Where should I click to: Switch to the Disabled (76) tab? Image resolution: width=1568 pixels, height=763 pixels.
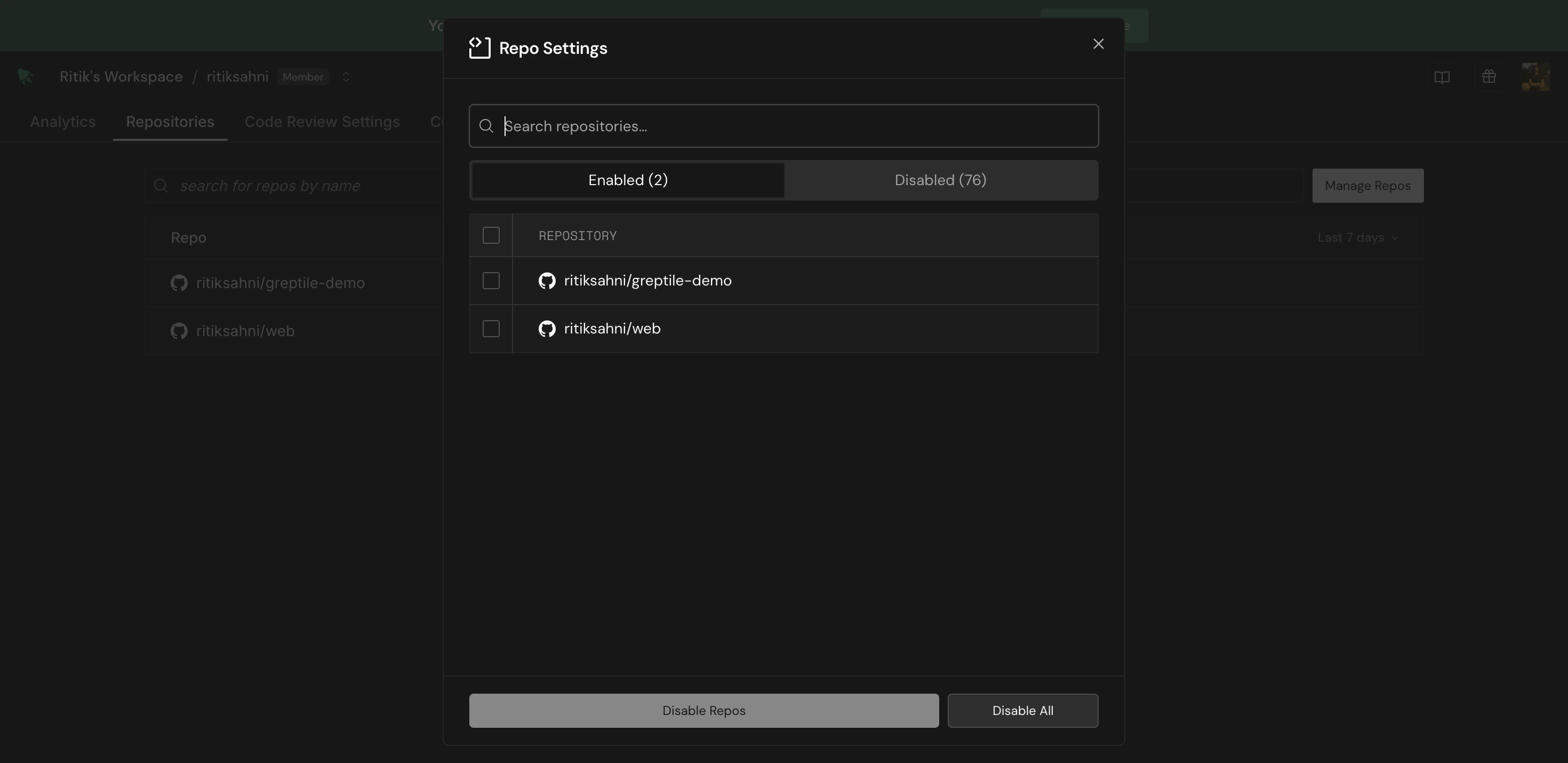tap(940, 180)
